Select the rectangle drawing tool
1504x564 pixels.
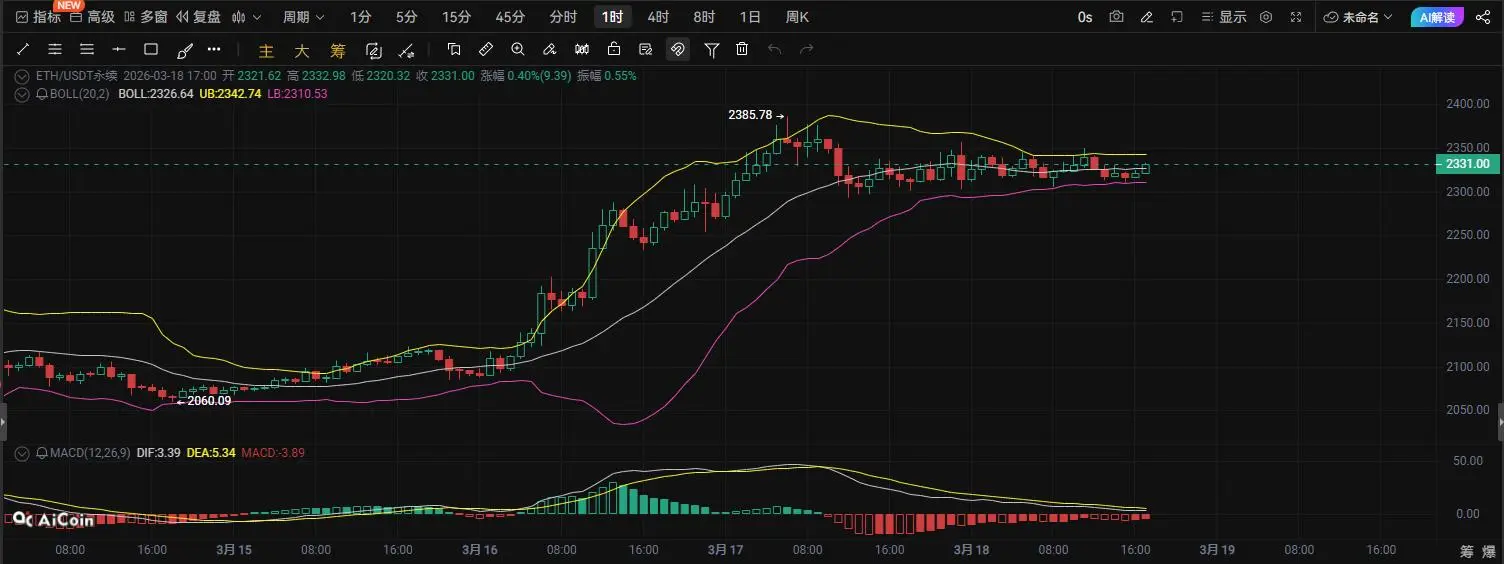point(151,49)
